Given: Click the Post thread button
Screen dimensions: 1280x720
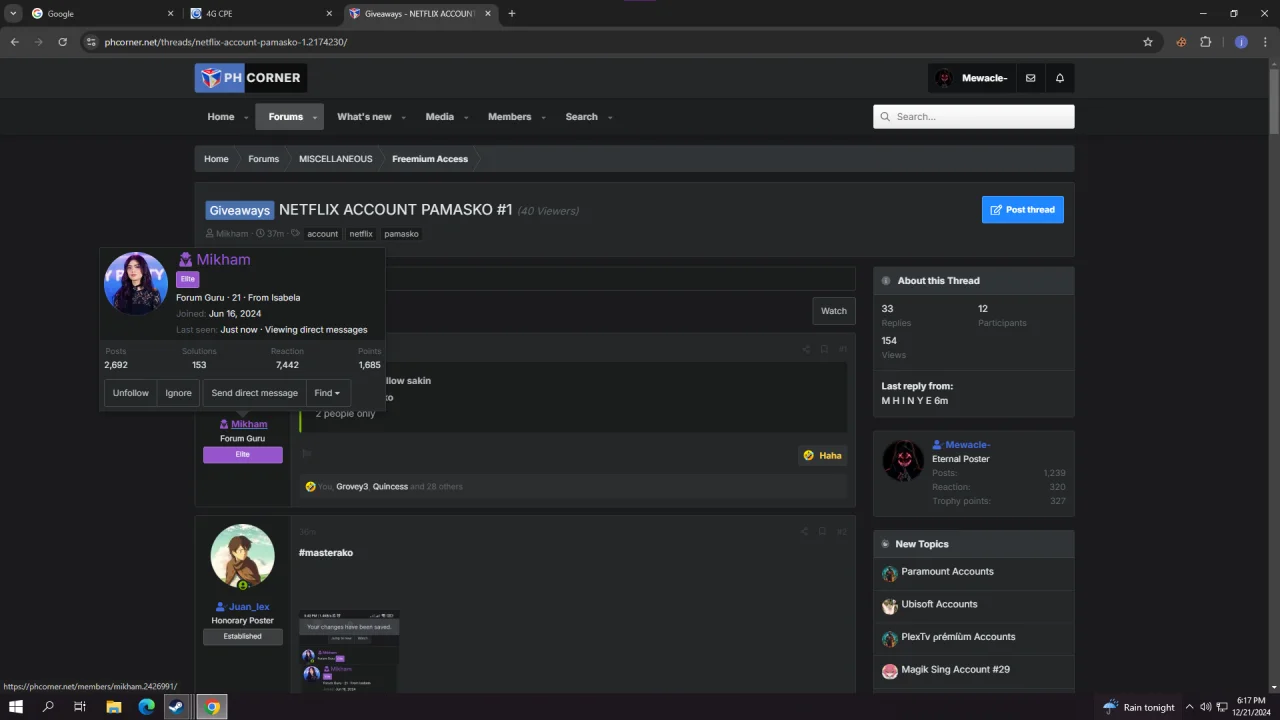Looking at the screenshot, I should [x=1023, y=210].
